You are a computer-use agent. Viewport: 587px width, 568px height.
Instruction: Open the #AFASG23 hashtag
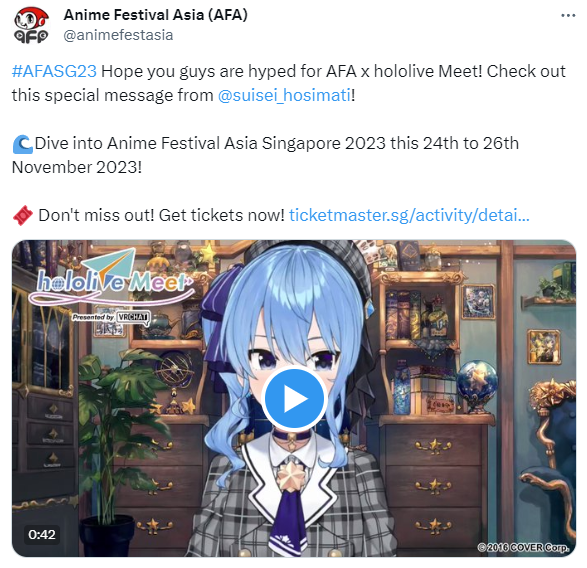click(54, 71)
